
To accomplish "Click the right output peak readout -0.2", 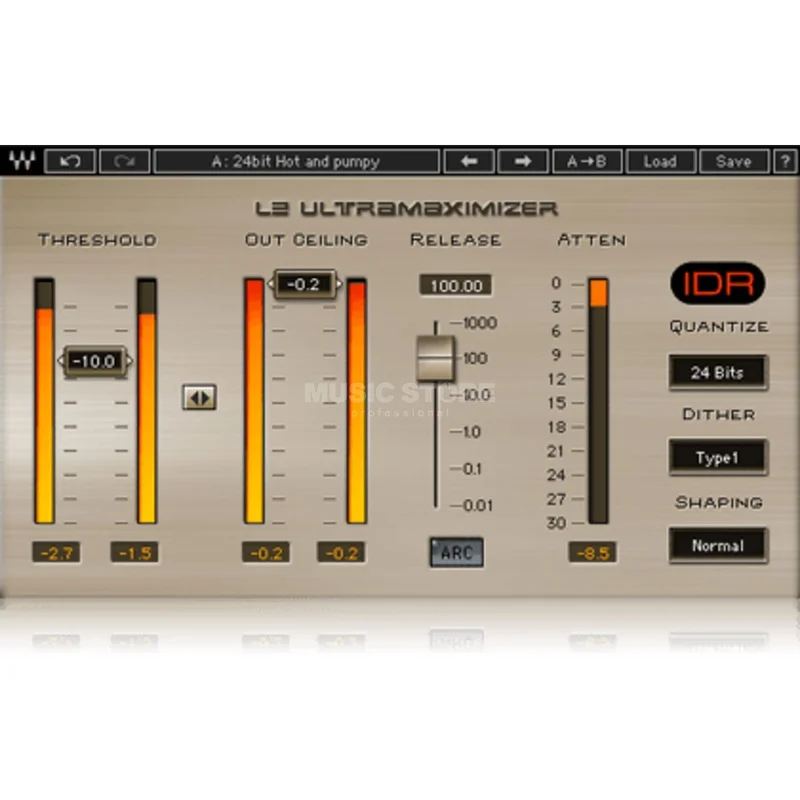I will 341,553.
